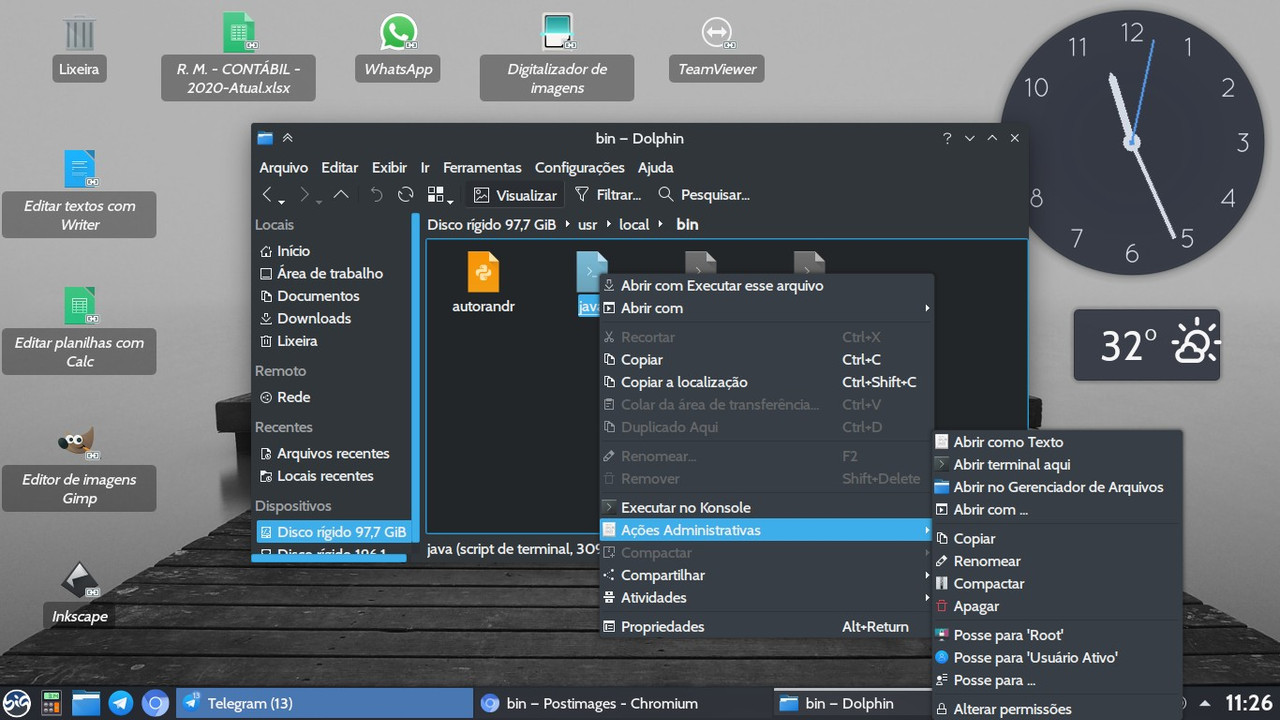Refresh the Dolphin folder view

[x=405, y=195]
